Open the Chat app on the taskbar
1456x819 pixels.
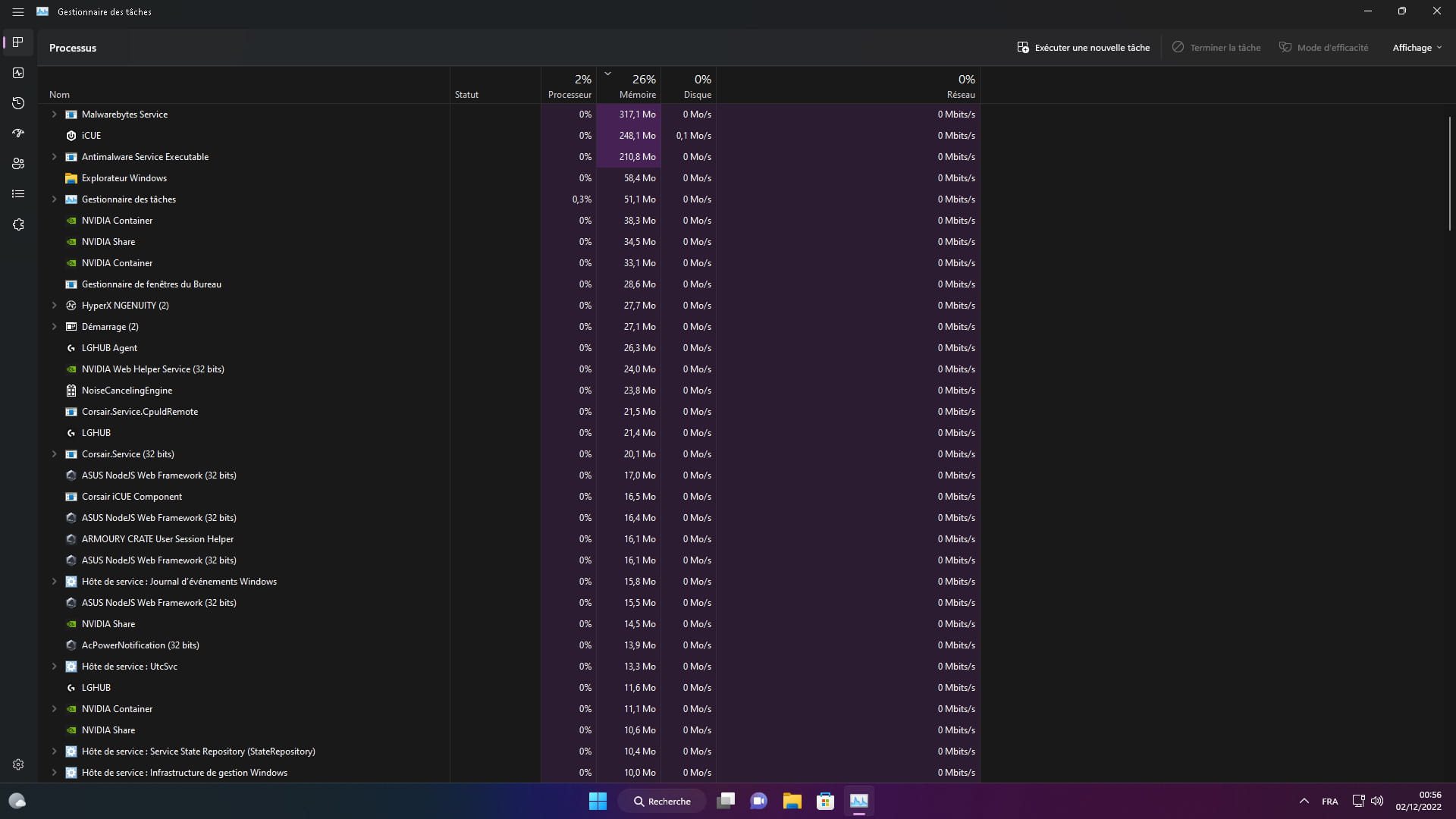[x=758, y=801]
